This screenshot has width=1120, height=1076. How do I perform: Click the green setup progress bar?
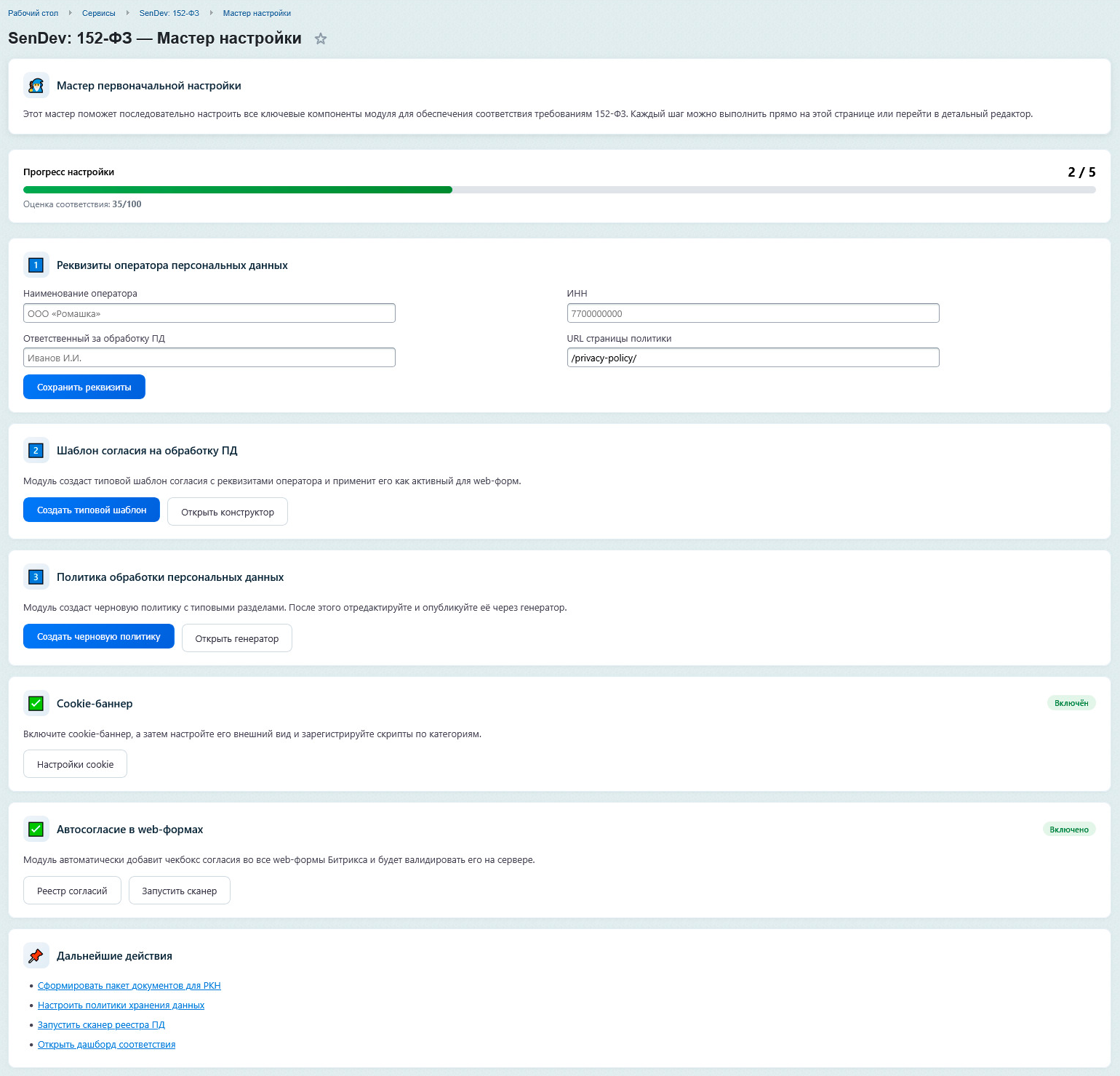coord(238,190)
